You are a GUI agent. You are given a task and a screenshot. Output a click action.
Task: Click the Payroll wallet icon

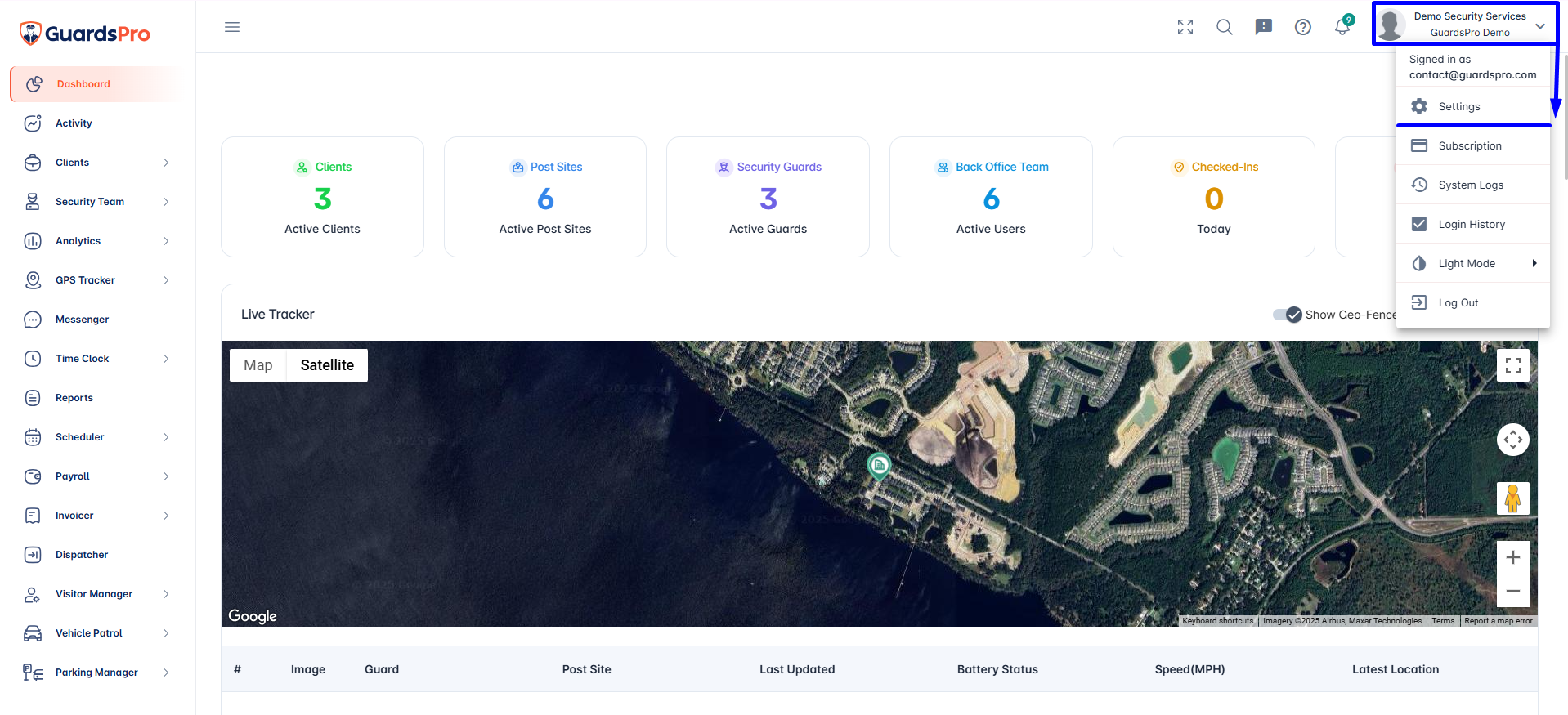click(x=33, y=476)
